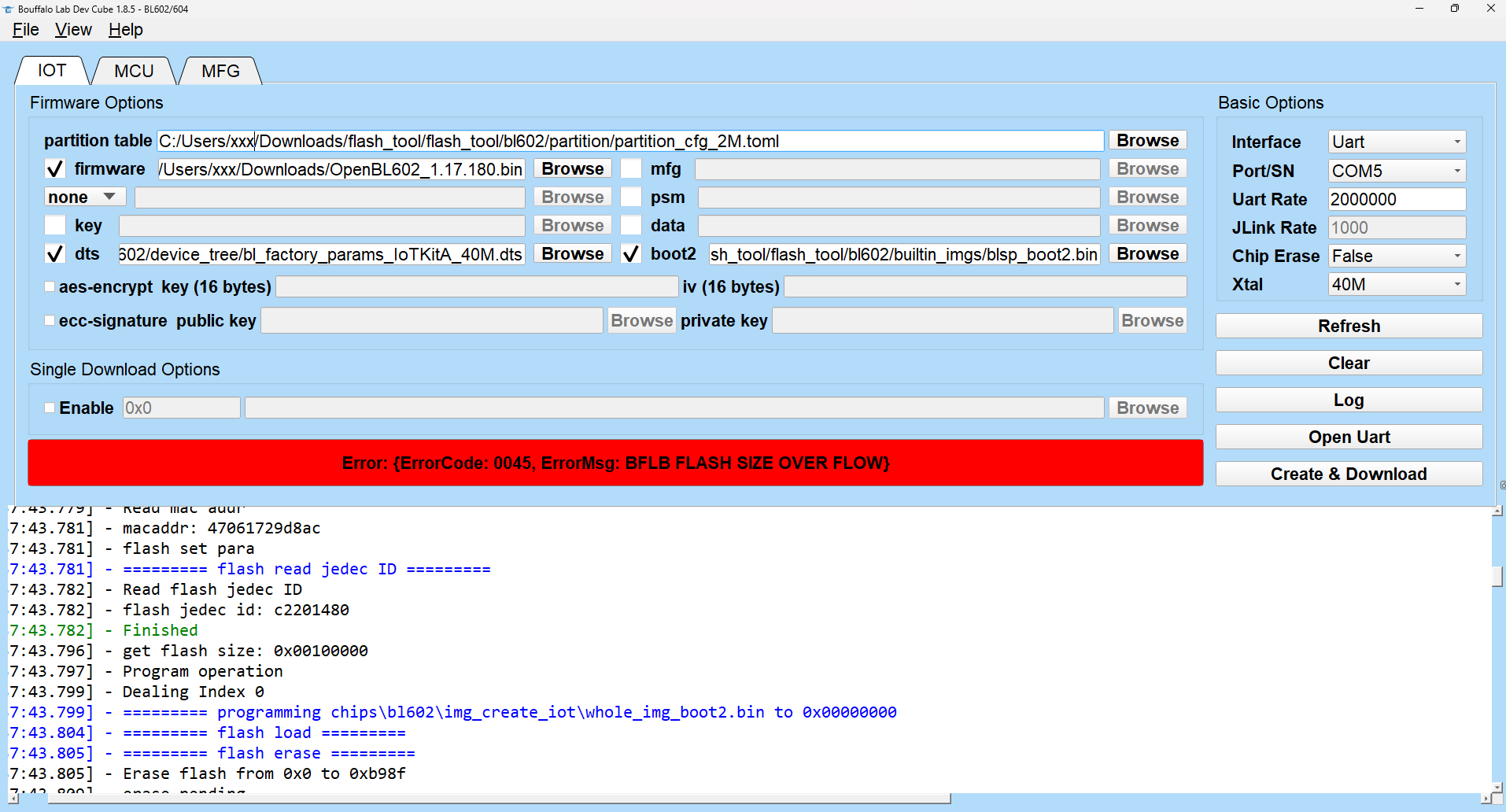
Task: Open the 'none' dropdown under firmware
Action: pyautogui.click(x=85, y=197)
